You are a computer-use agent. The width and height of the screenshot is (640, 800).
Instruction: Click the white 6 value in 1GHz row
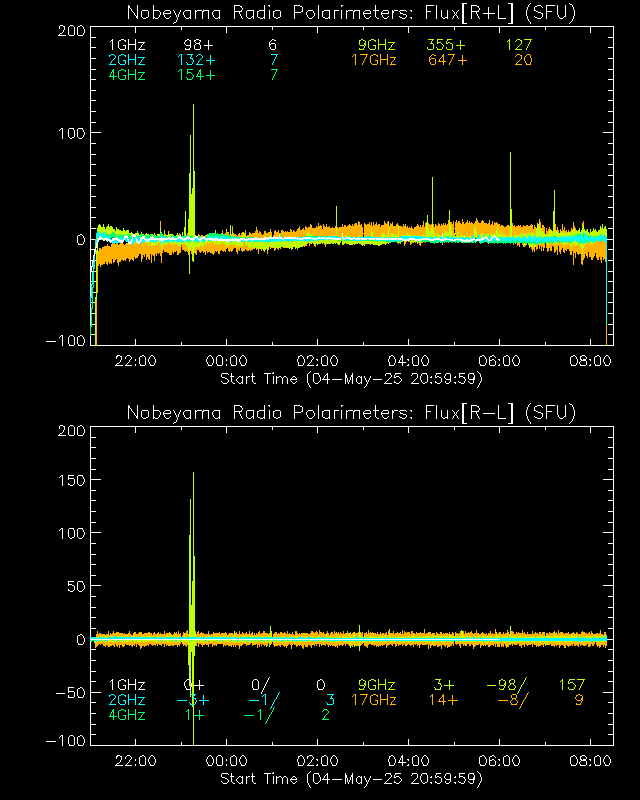(273, 45)
